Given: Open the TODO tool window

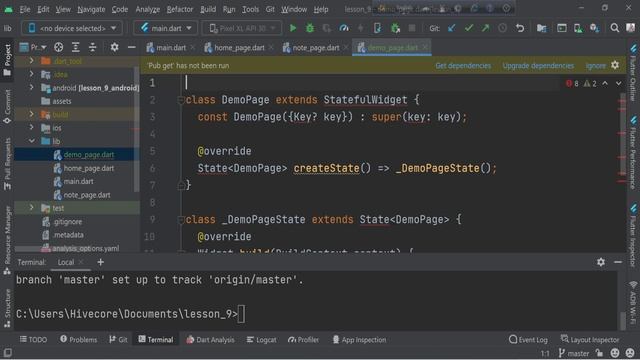Looking at the screenshot, I should (33, 340).
